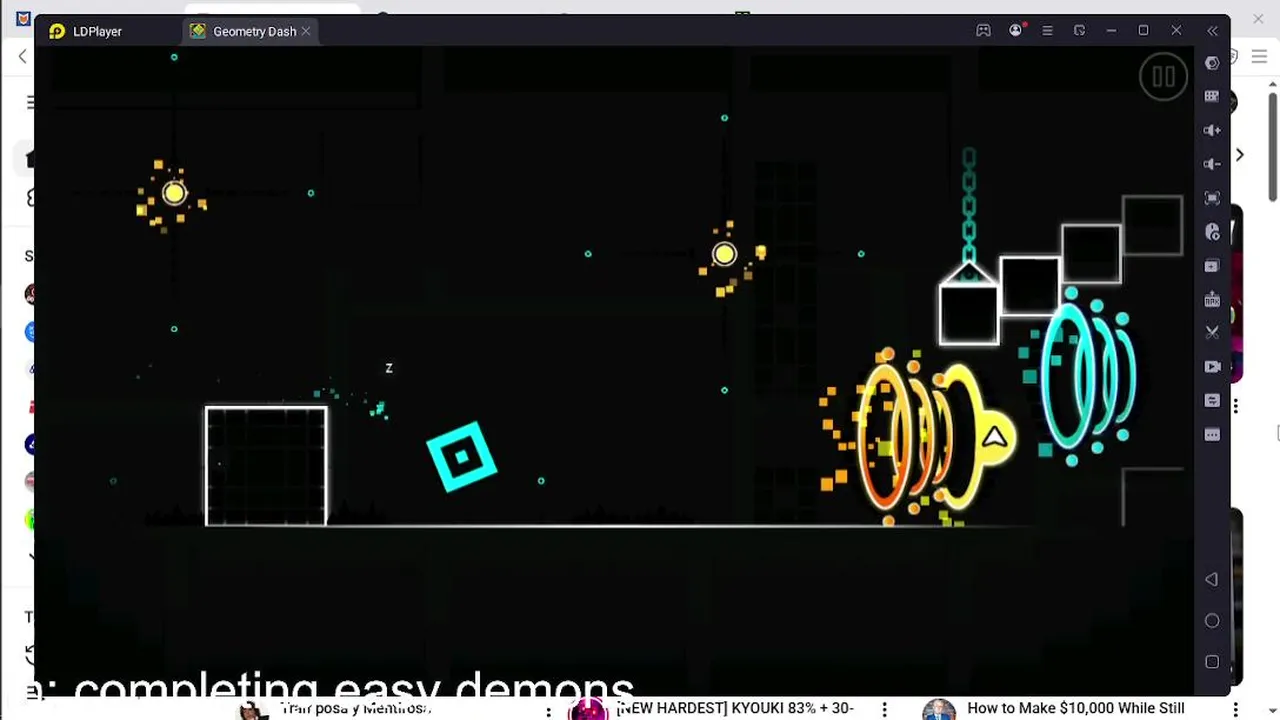This screenshot has height=720, width=1280.
Task: Click the back arrow in the browser behind
Action: pyautogui.click(x=22, y=57)
